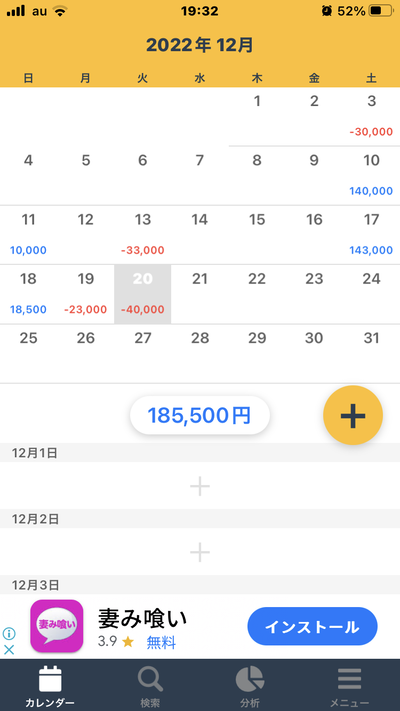Add an entry under 12月1日 plus sign
This screenshot has height=711, width=400.
pos(200,486)
